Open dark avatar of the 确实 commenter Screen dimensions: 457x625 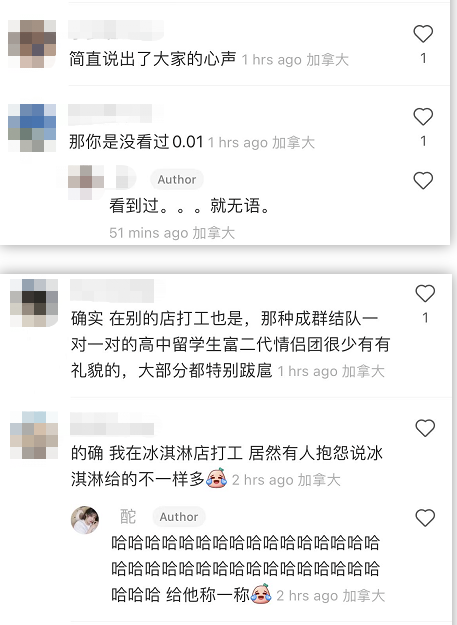pos(34,303)
